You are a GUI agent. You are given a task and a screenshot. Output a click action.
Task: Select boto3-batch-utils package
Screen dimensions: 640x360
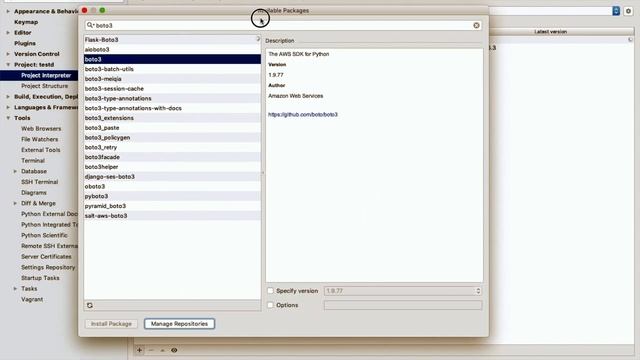(172, 69)
